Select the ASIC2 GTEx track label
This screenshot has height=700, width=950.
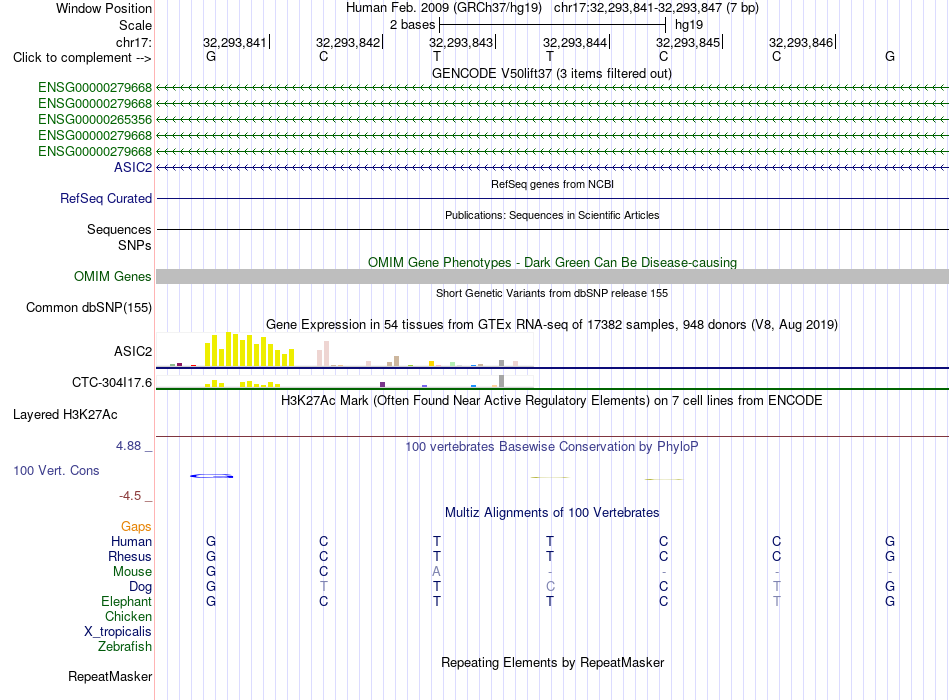pos(133,352)
